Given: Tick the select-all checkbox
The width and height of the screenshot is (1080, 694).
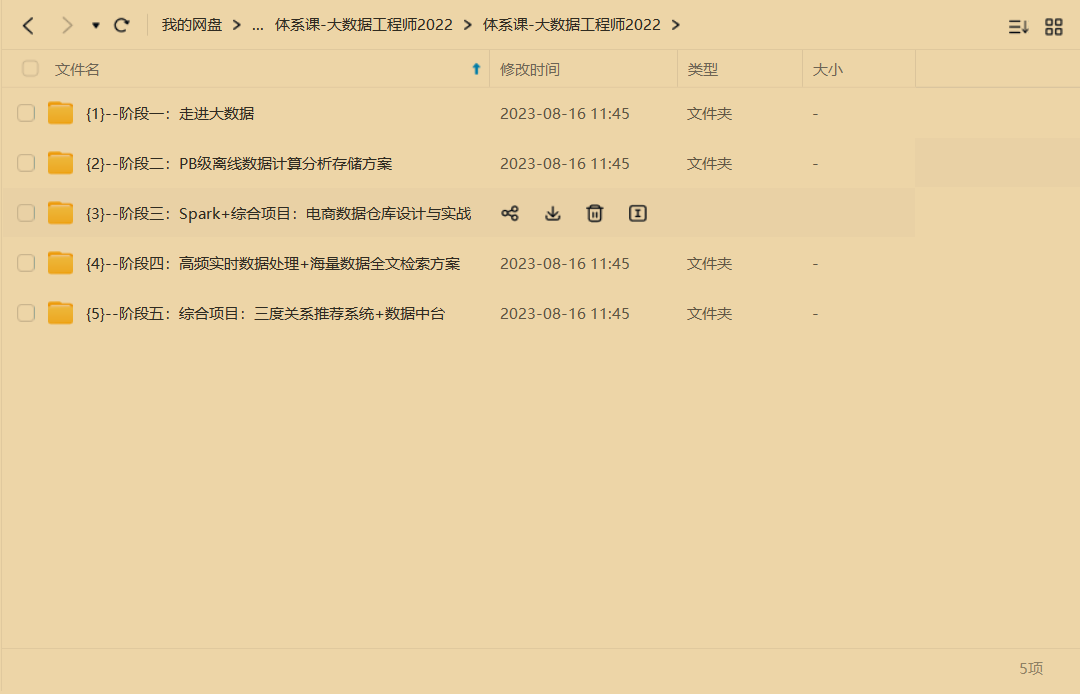Looking at the screenshot, I should coord(30,68).
